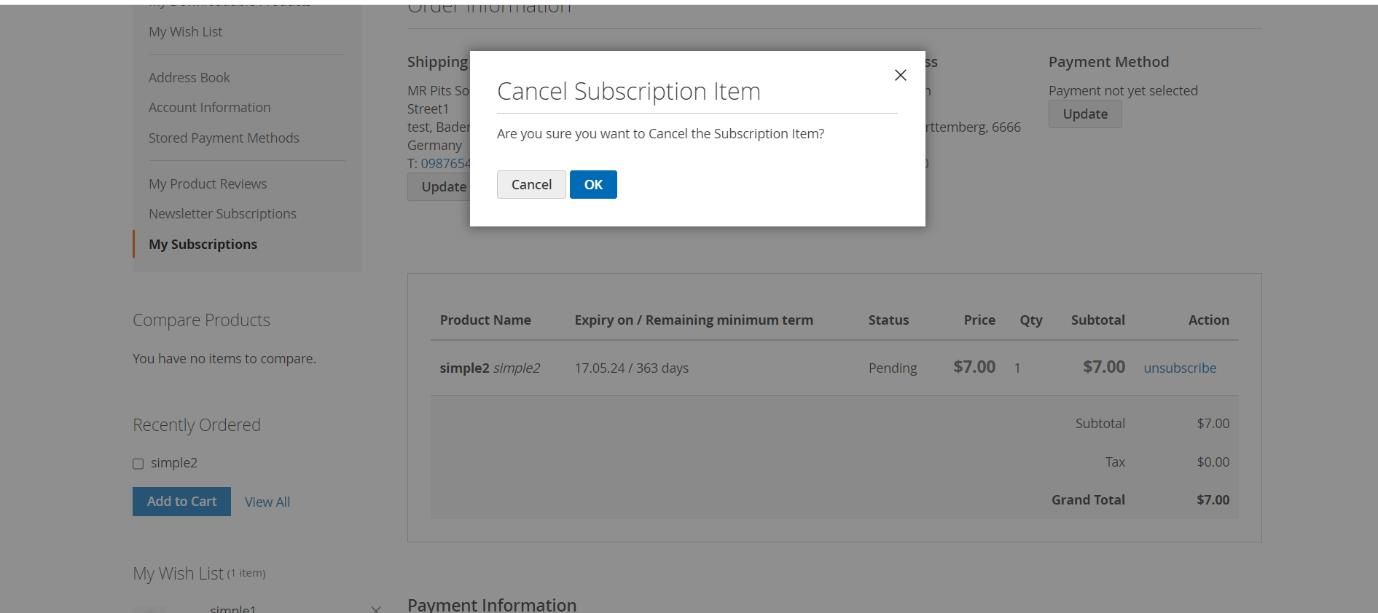Open My Subscriptions in the sidebar
Viewport: 1378px width, 613px height.
click(x=203, y=243)
